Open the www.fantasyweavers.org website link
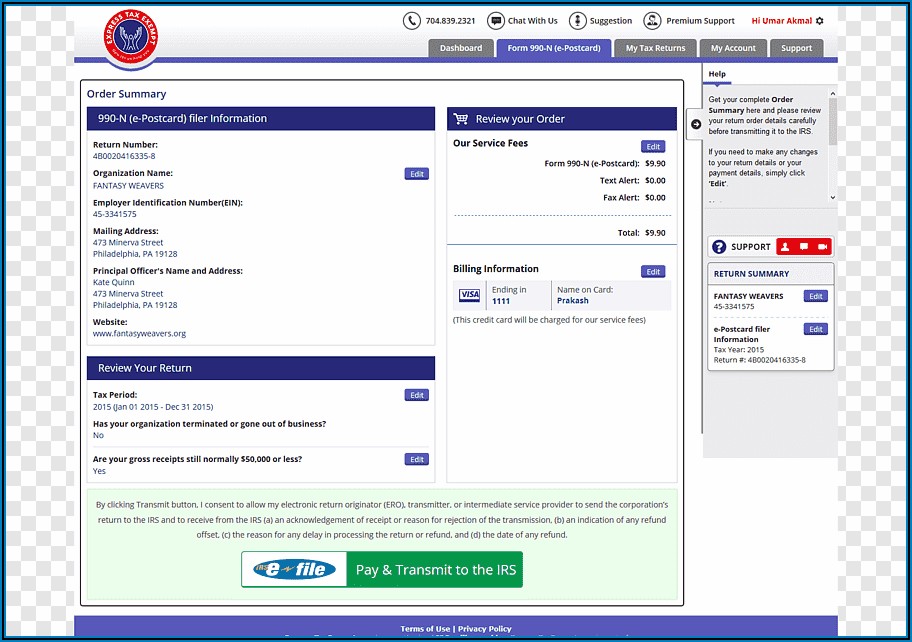This screenshot has width=912, height=642. pos(139,334)
